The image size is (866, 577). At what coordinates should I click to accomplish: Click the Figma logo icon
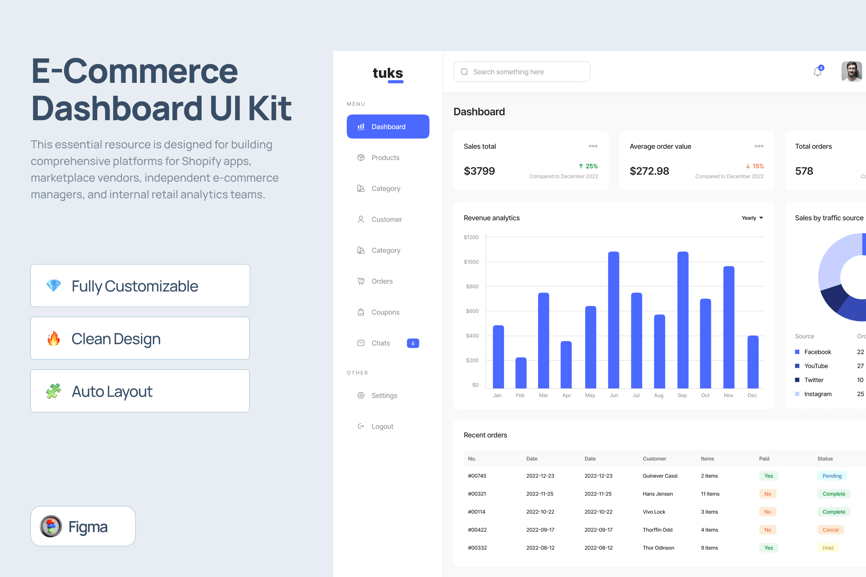tap(51, 526)
